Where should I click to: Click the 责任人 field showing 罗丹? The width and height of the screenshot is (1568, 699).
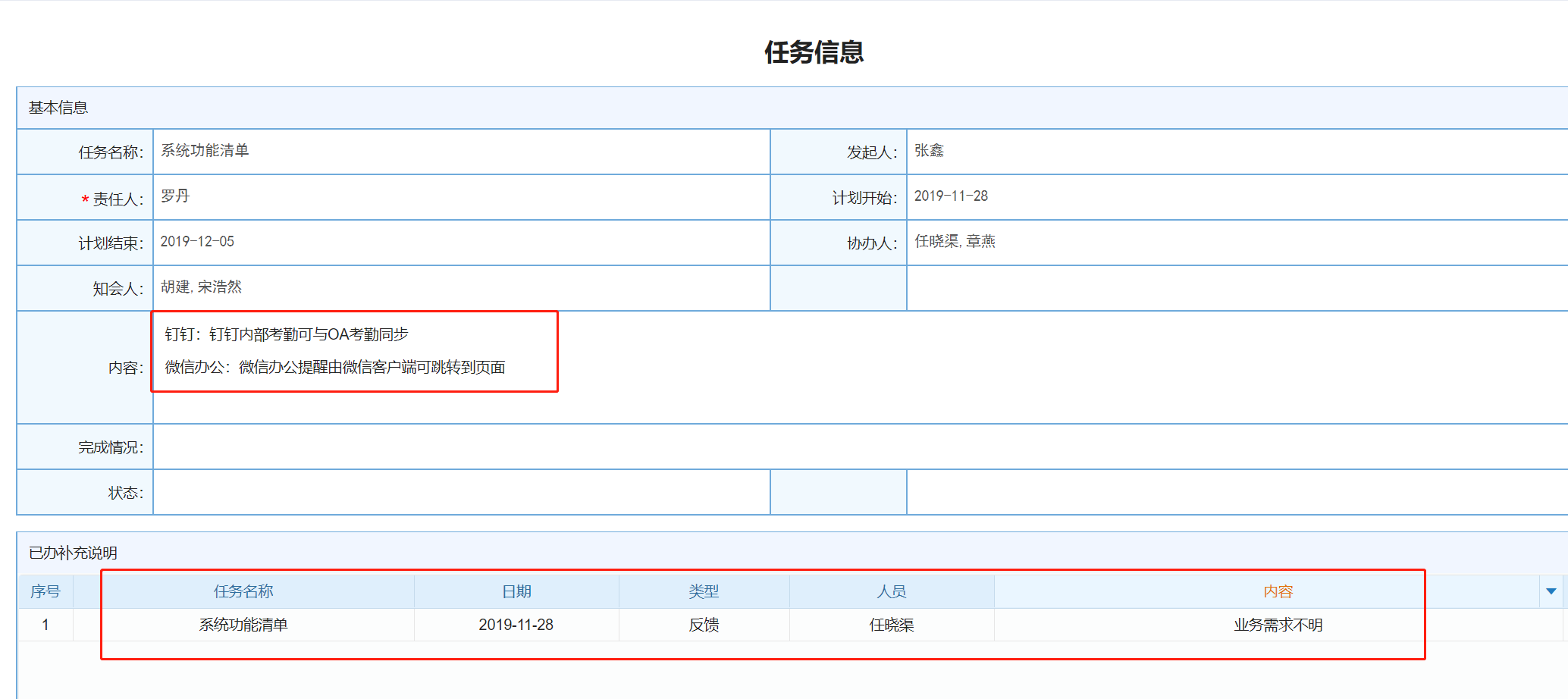pyautogui.click(x=461, y=197)
